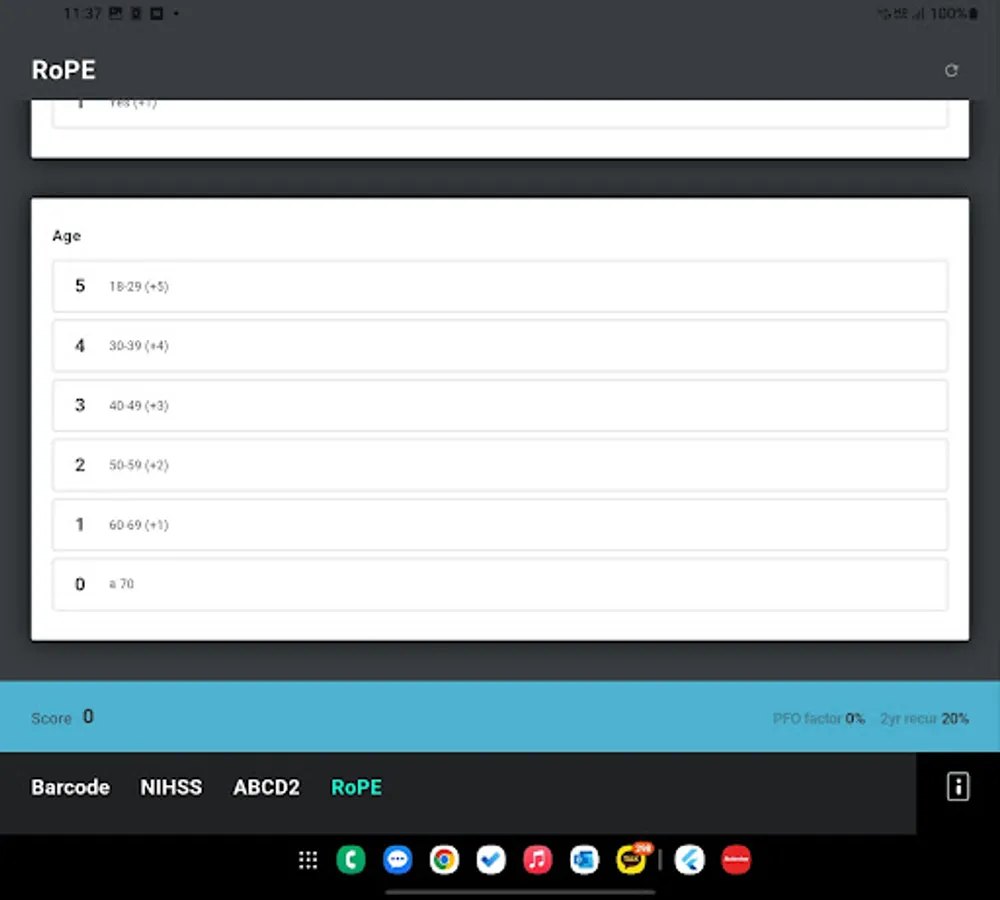Tap the Score display in the blue bar
This screenshot has width=1000, height=900.
(x=62, y=717)
